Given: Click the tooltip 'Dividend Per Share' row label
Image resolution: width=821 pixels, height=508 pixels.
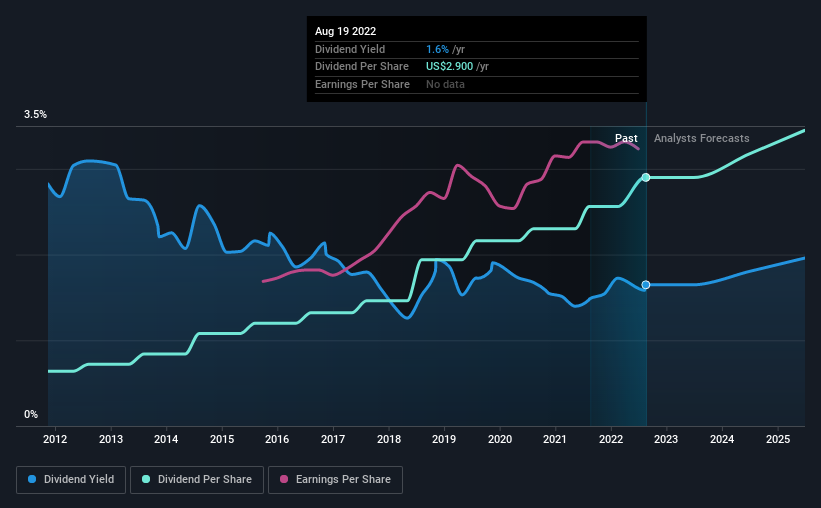Looking at the screenshot, I should 362,67.
